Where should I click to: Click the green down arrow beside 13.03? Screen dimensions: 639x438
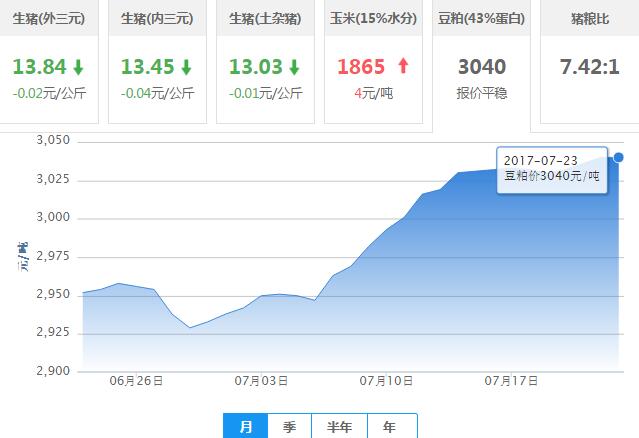tap(294, 67)
